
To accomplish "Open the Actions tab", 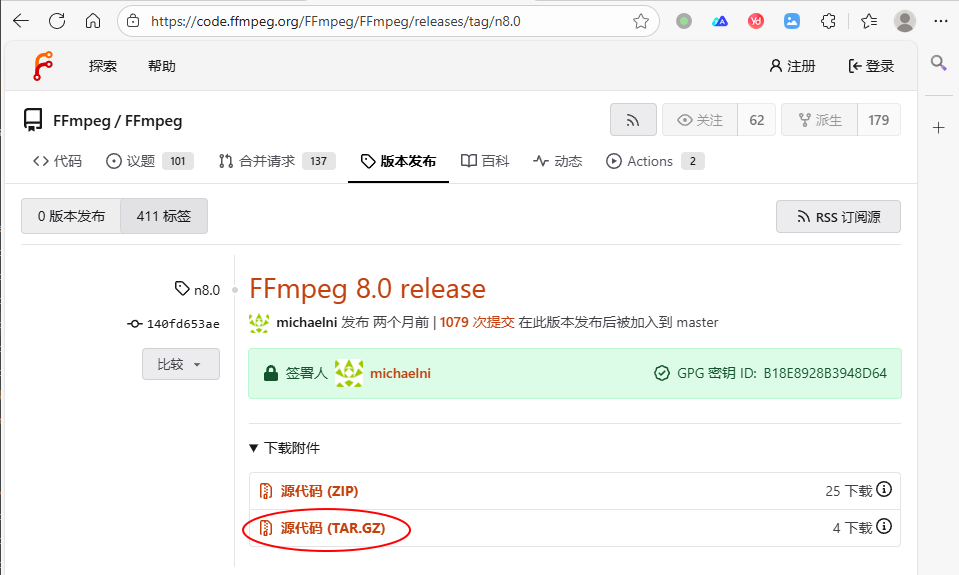I will 655,161.
